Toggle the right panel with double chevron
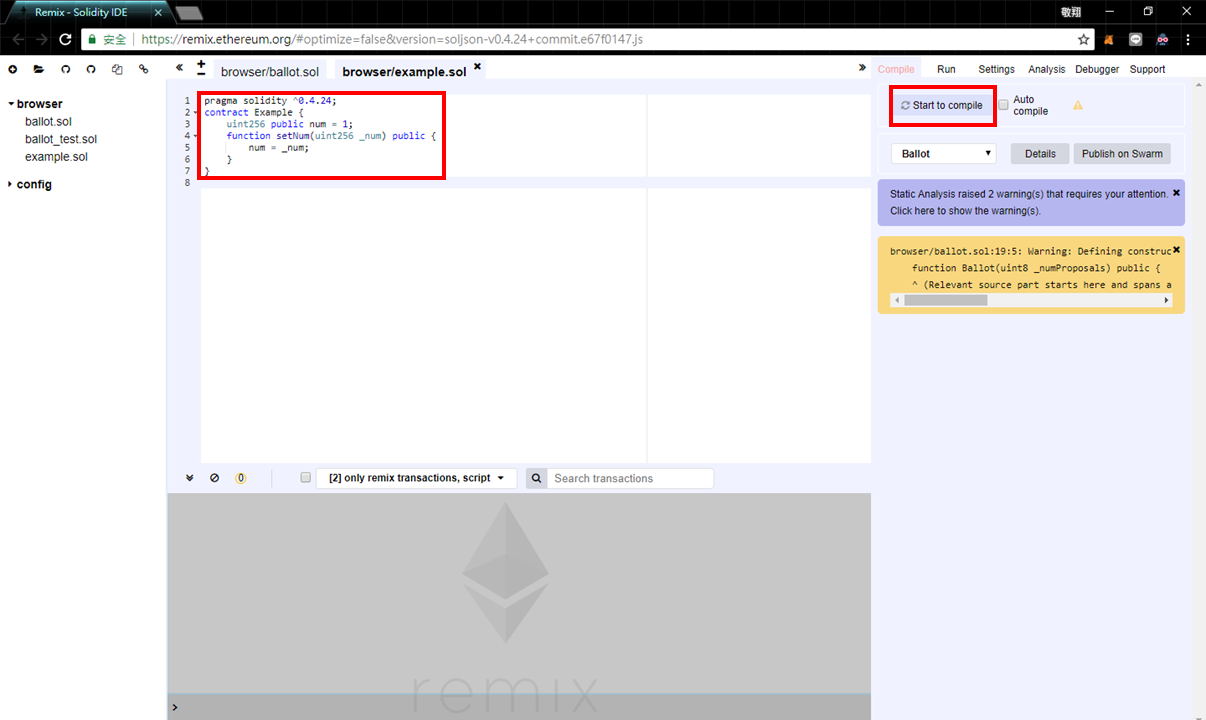 click(x=862, y=68)
